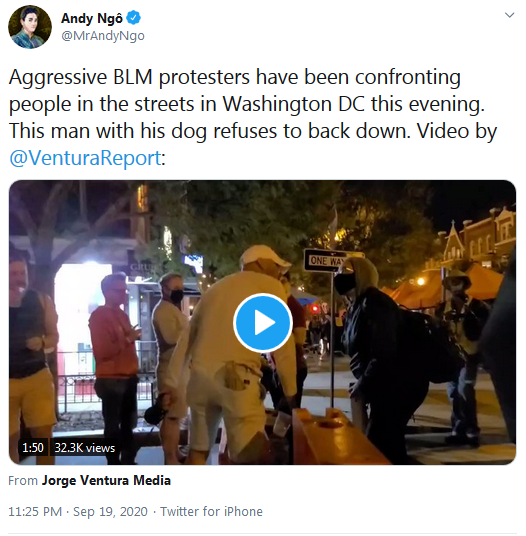
Task: Open Twitter for iPhone source label
Action: 211,511
